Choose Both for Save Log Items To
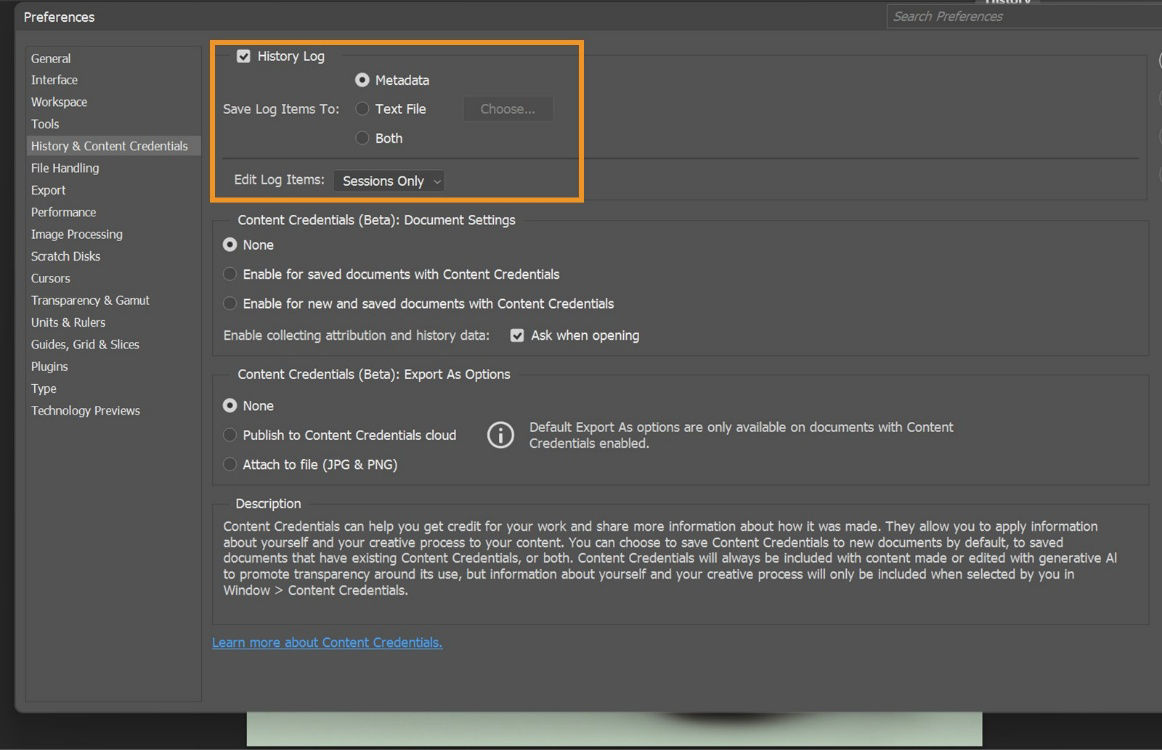 click(361, 138)
